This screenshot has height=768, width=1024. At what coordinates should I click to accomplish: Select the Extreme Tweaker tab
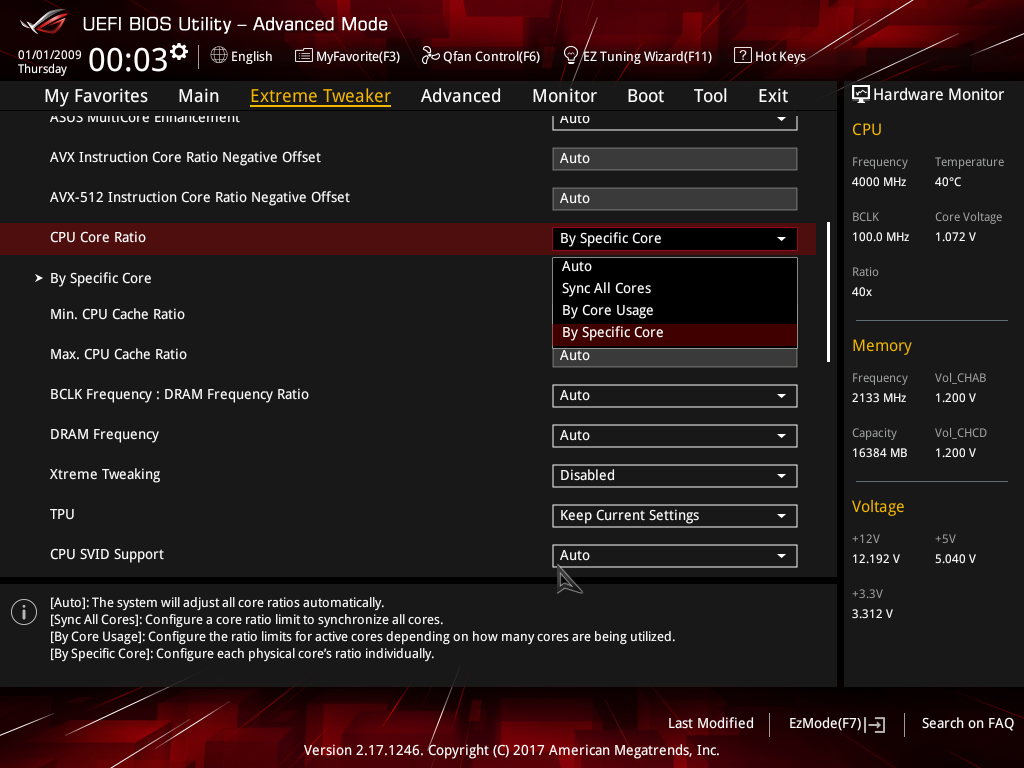click(x=321, y=96)
